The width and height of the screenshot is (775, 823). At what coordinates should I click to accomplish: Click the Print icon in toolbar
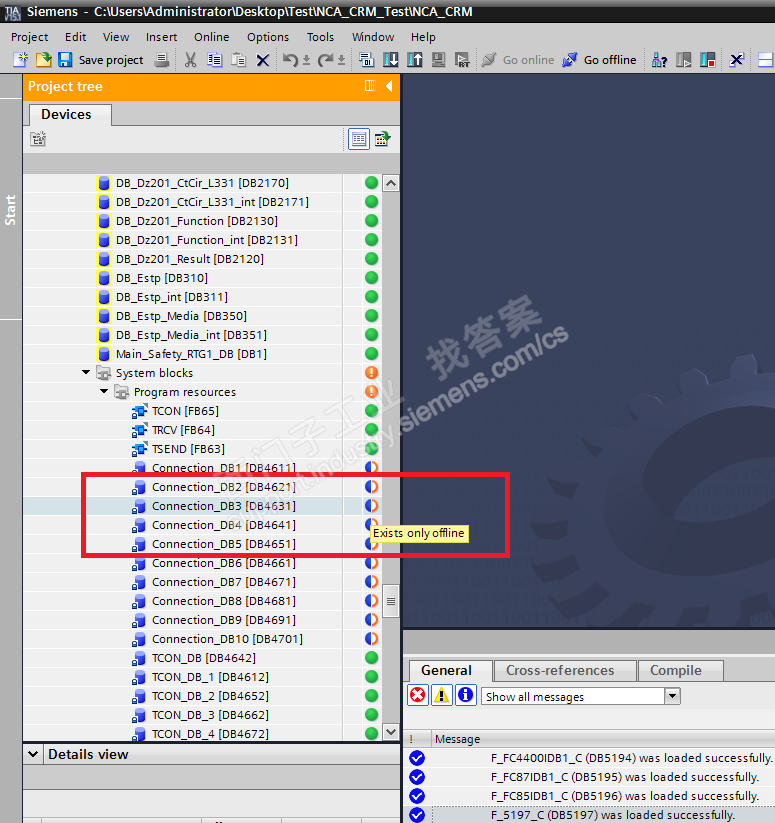click(x=162, y=60)
